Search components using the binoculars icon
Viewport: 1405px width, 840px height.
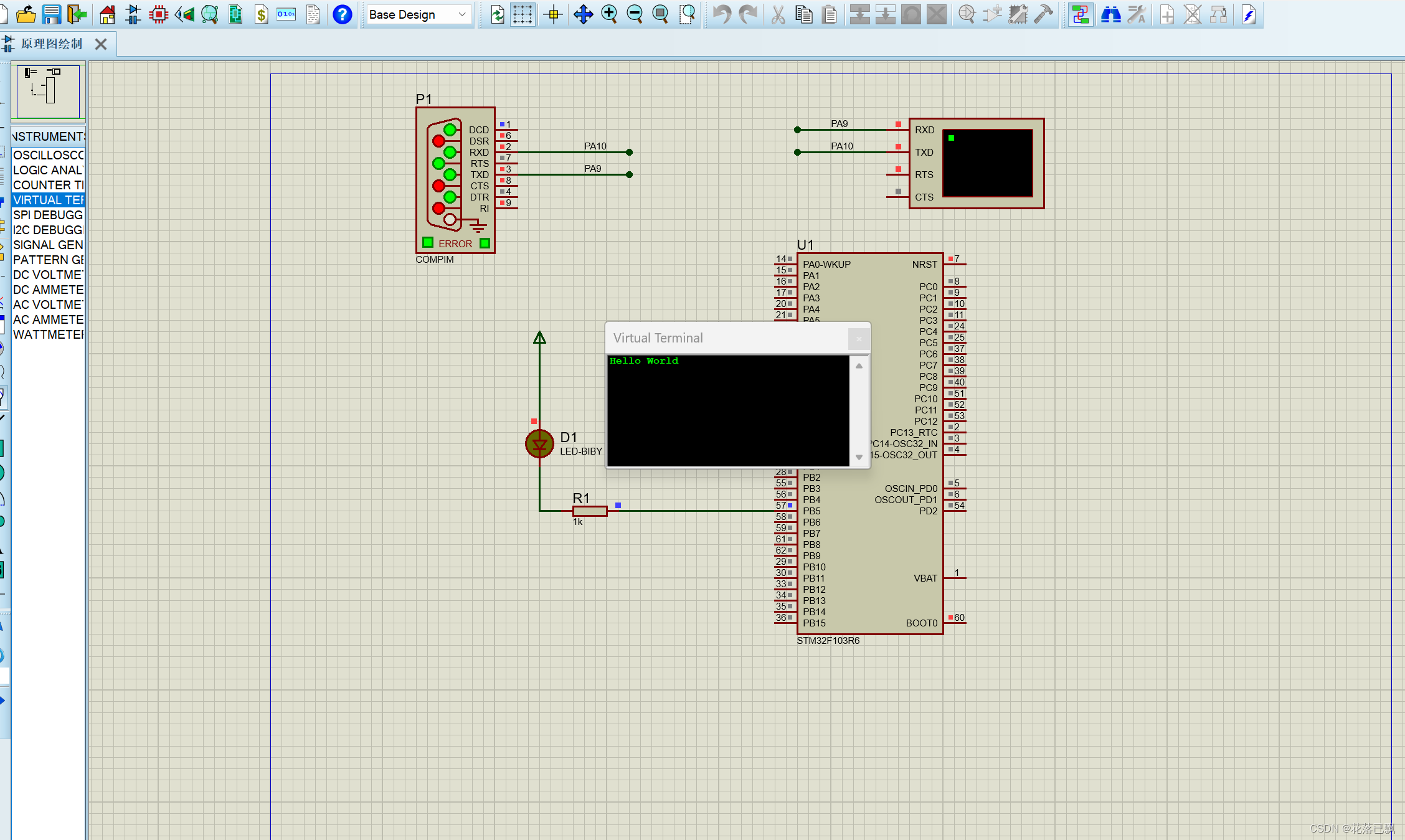click(1111, 14)
